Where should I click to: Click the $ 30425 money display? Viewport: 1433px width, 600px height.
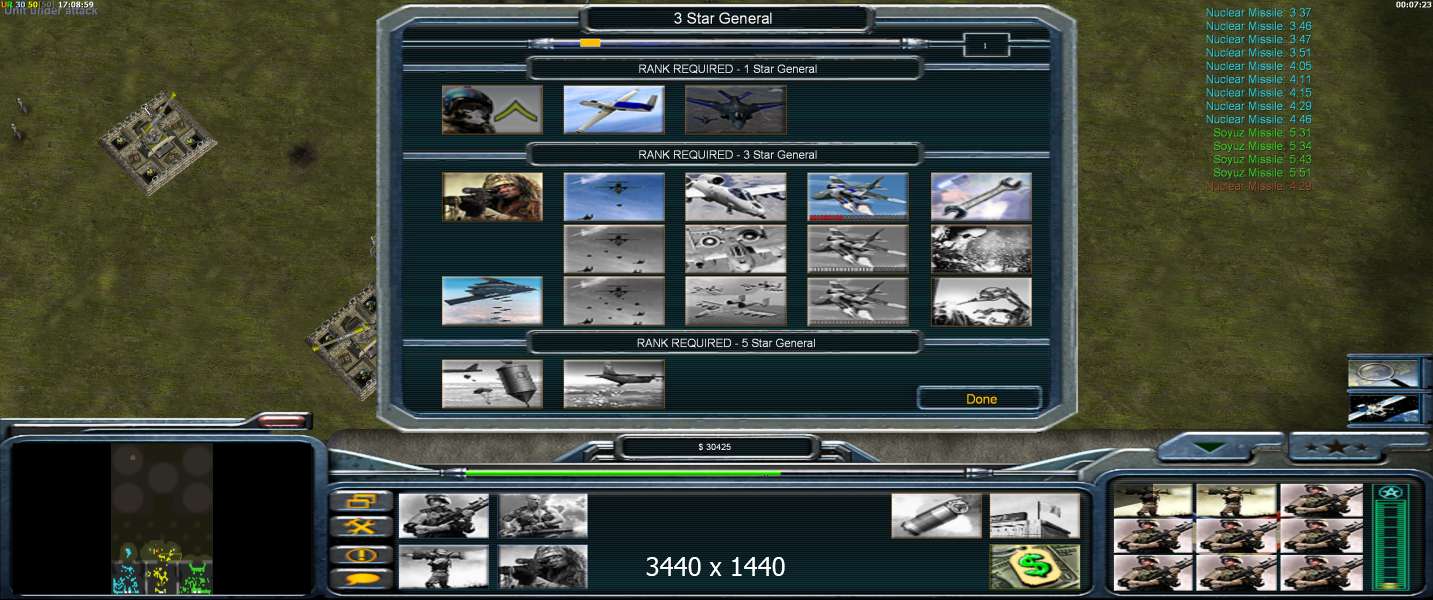pos(713,447)
